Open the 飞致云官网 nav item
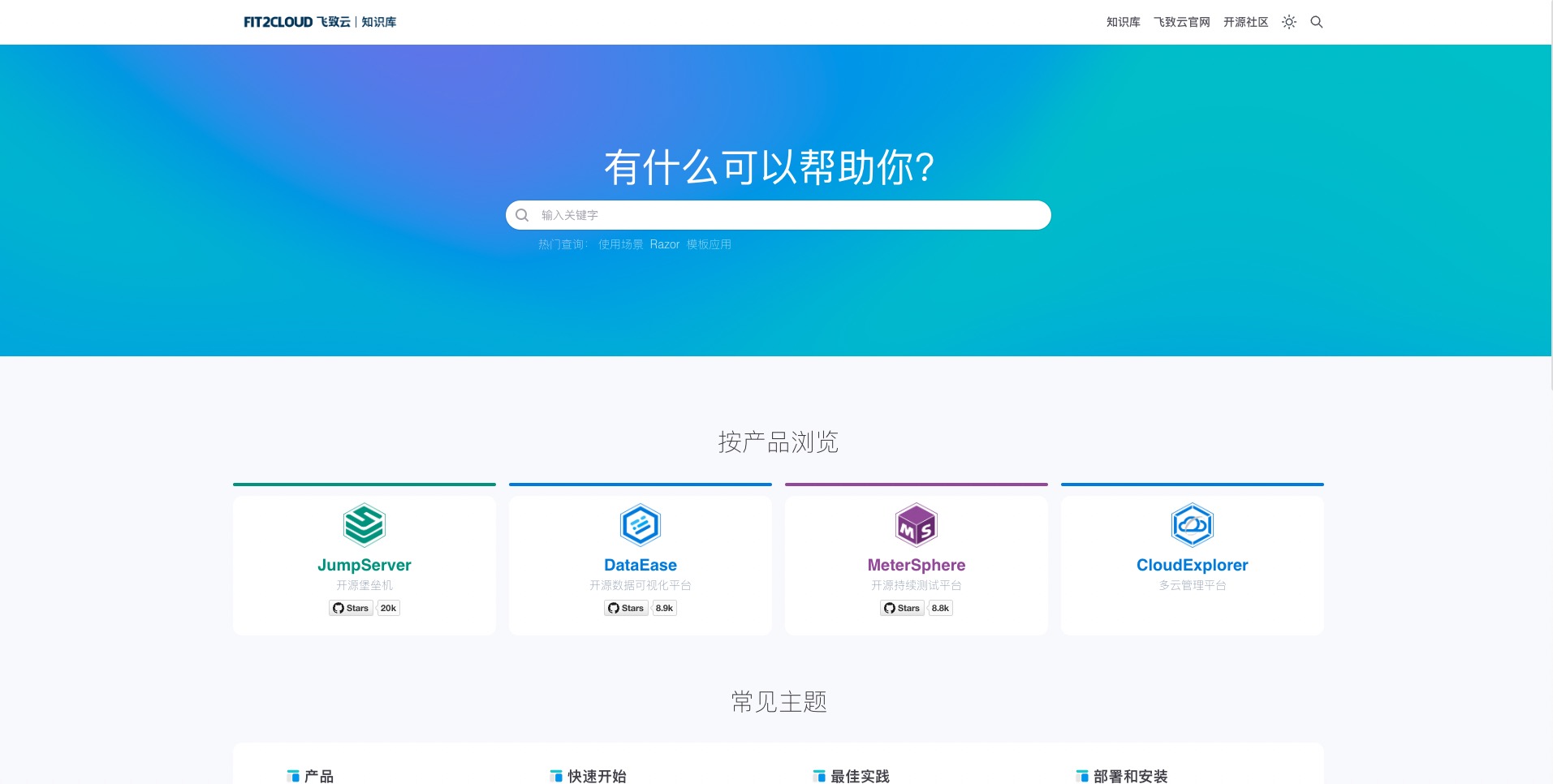Screen dimensions: 1553x784 (x=1182, y=22)
